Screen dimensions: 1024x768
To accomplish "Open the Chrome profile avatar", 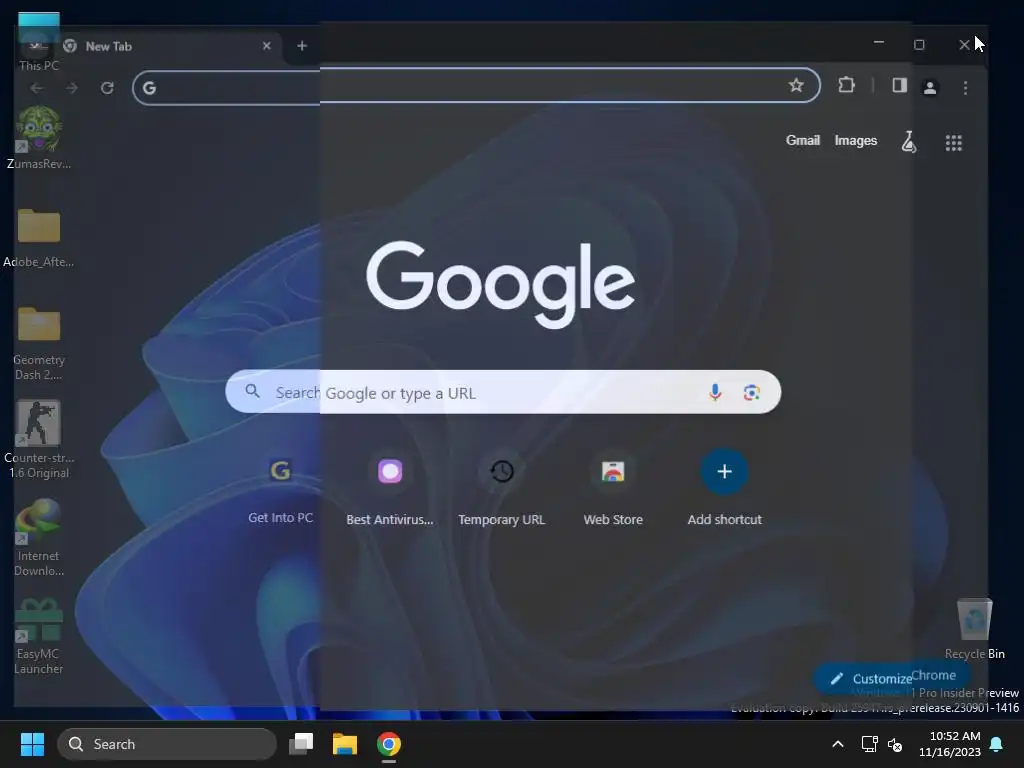I will point(930,87).
